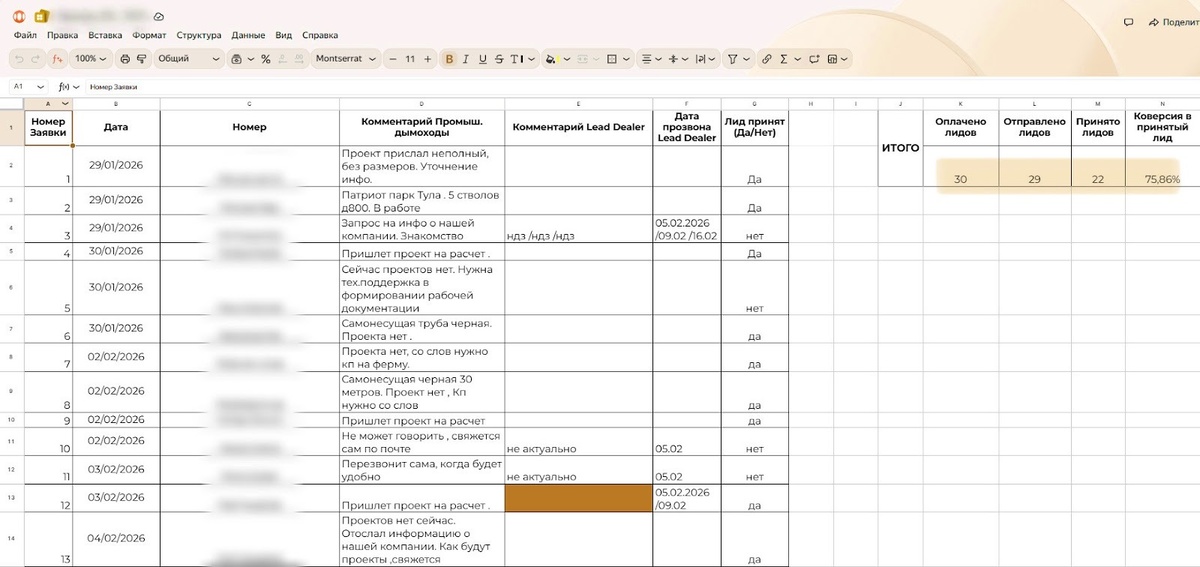Apply the text color button
This screenshot has width=1200, height=567.
point(516,59)
